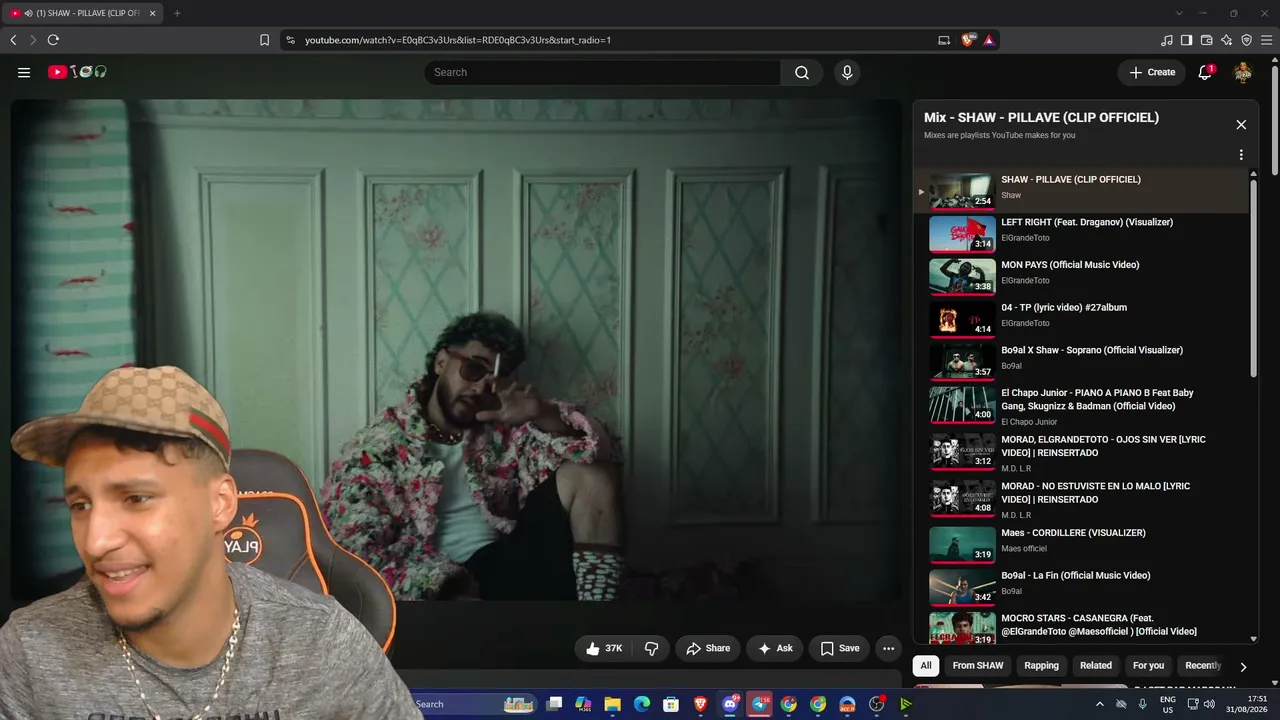The height and width of the screenshot is (720, 1280).
Task: Open the account avatar menu
Action: click(1243, 72)
